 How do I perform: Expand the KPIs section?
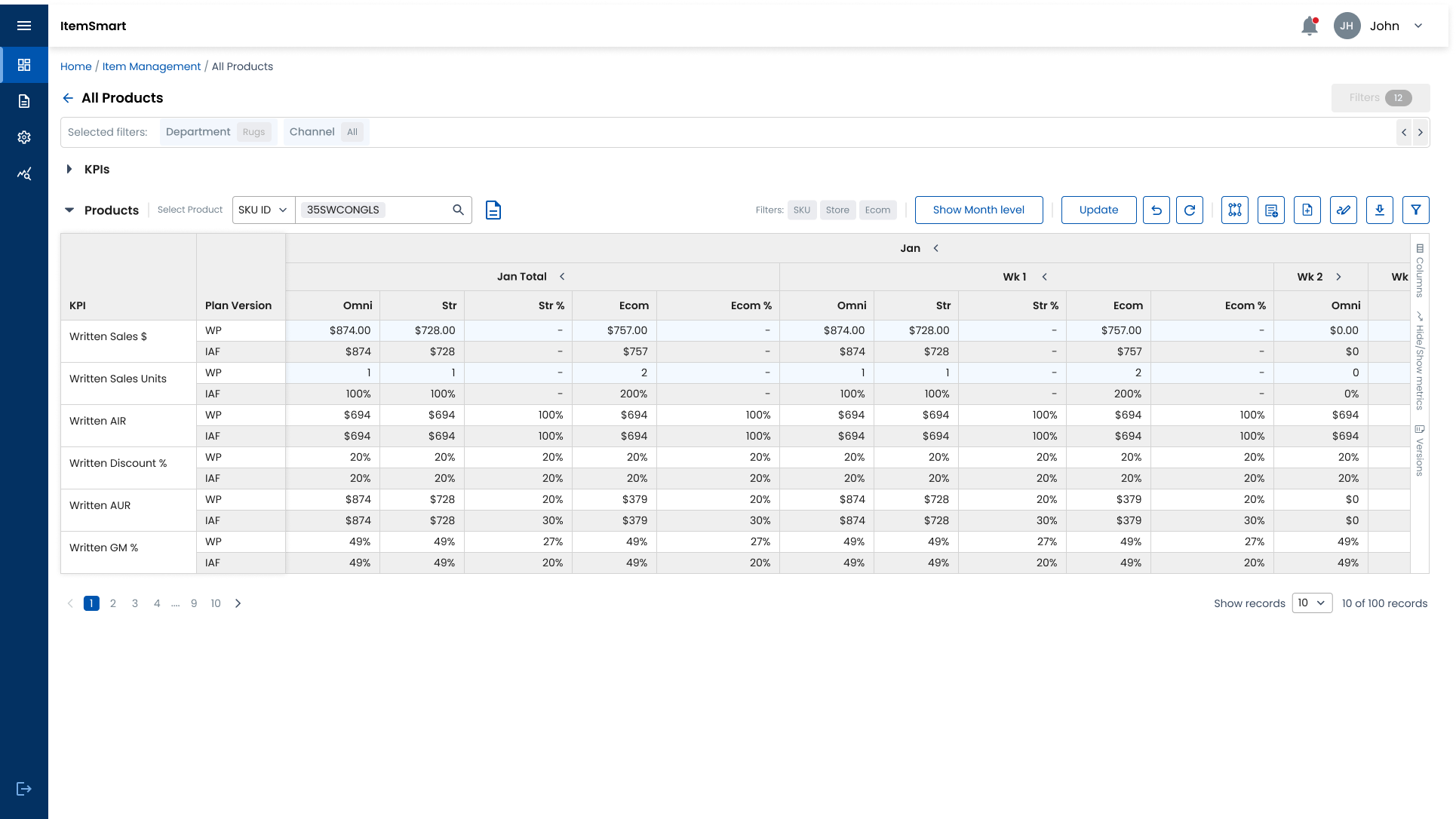pyautogui.click(x=69, y=170)
